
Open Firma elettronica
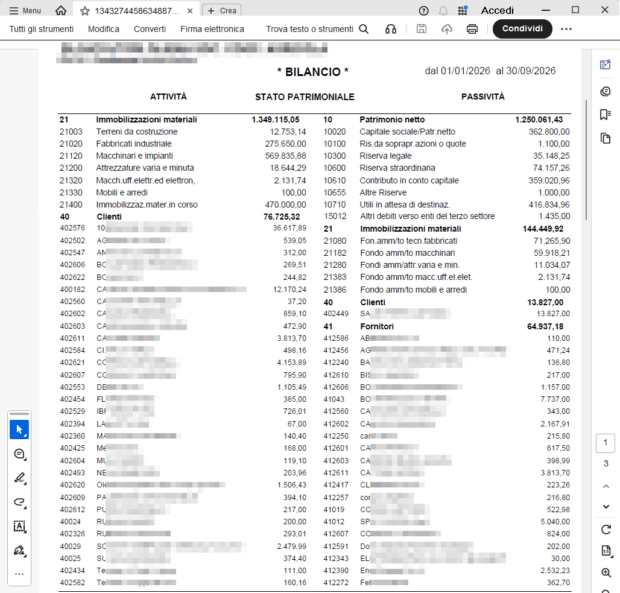212,29
